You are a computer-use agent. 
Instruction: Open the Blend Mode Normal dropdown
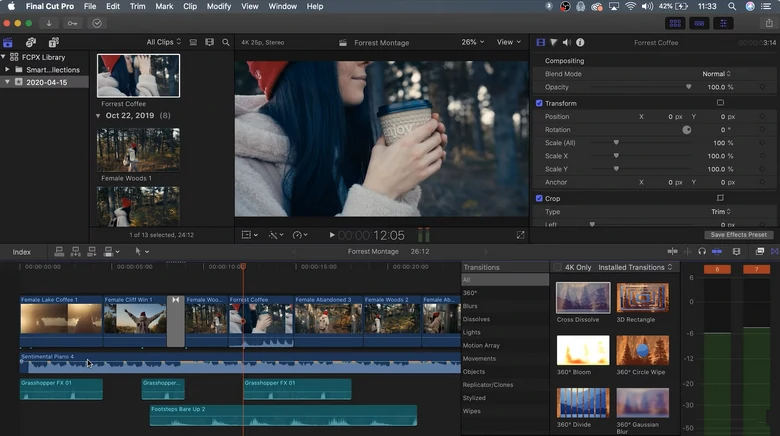(716, 74)
